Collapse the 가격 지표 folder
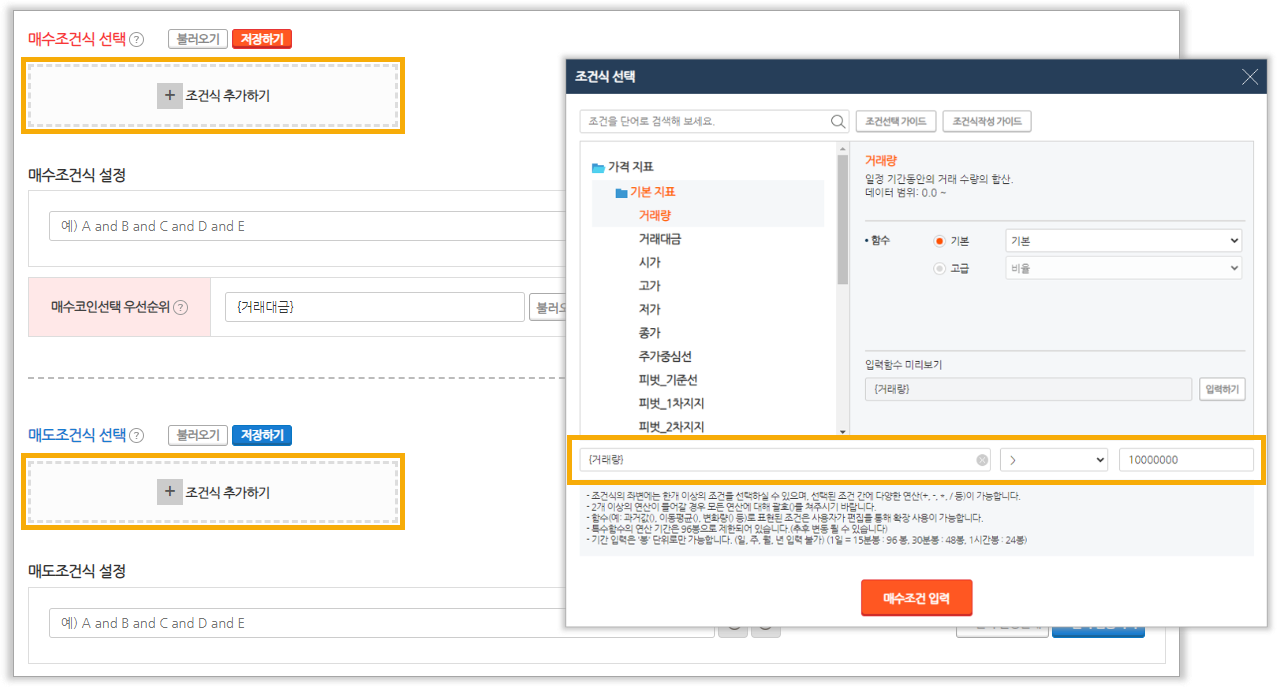Viewport: 1277px width, 687px height. pos(598,167)
